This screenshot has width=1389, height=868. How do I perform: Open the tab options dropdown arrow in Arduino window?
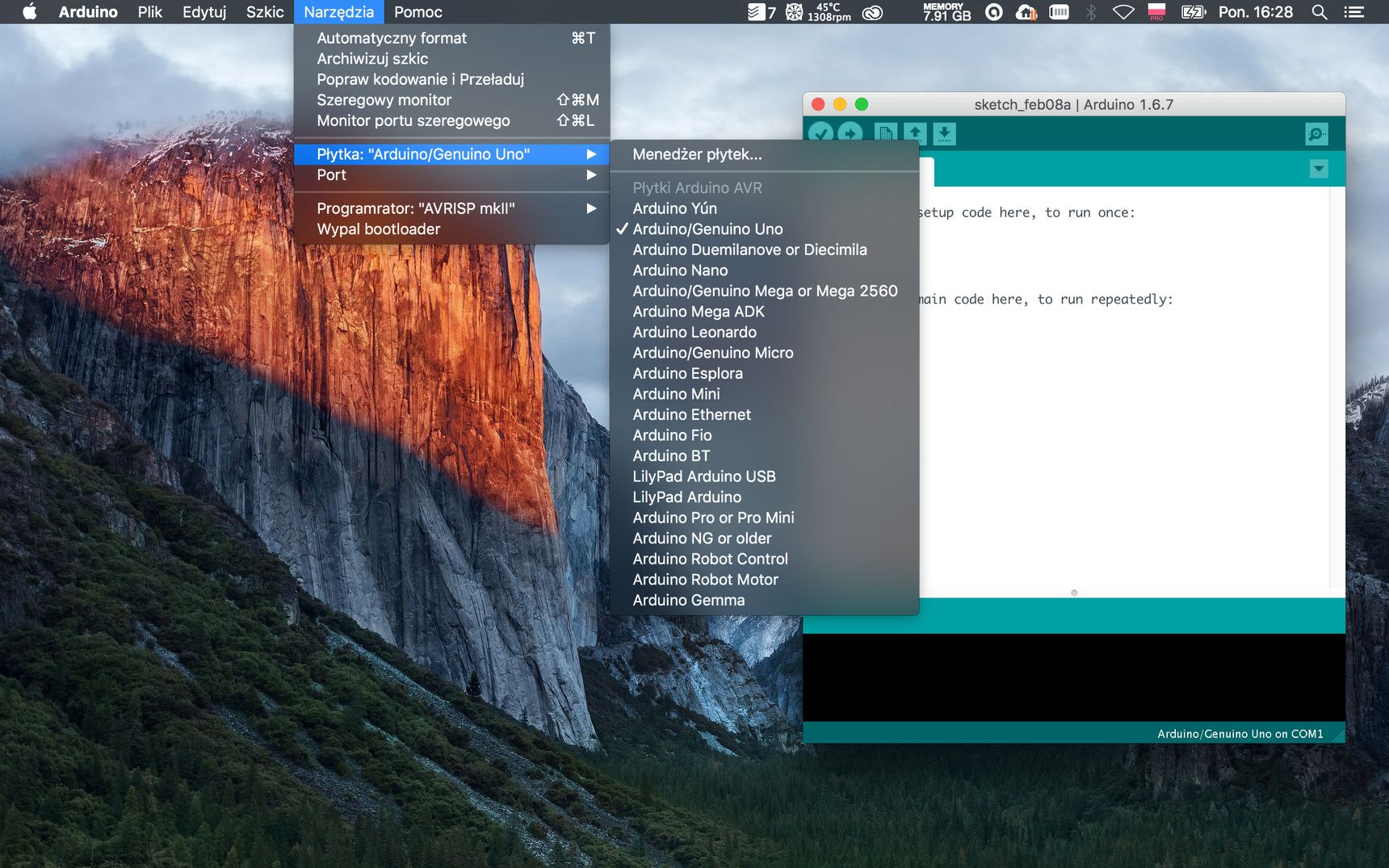pos(1319,169)
